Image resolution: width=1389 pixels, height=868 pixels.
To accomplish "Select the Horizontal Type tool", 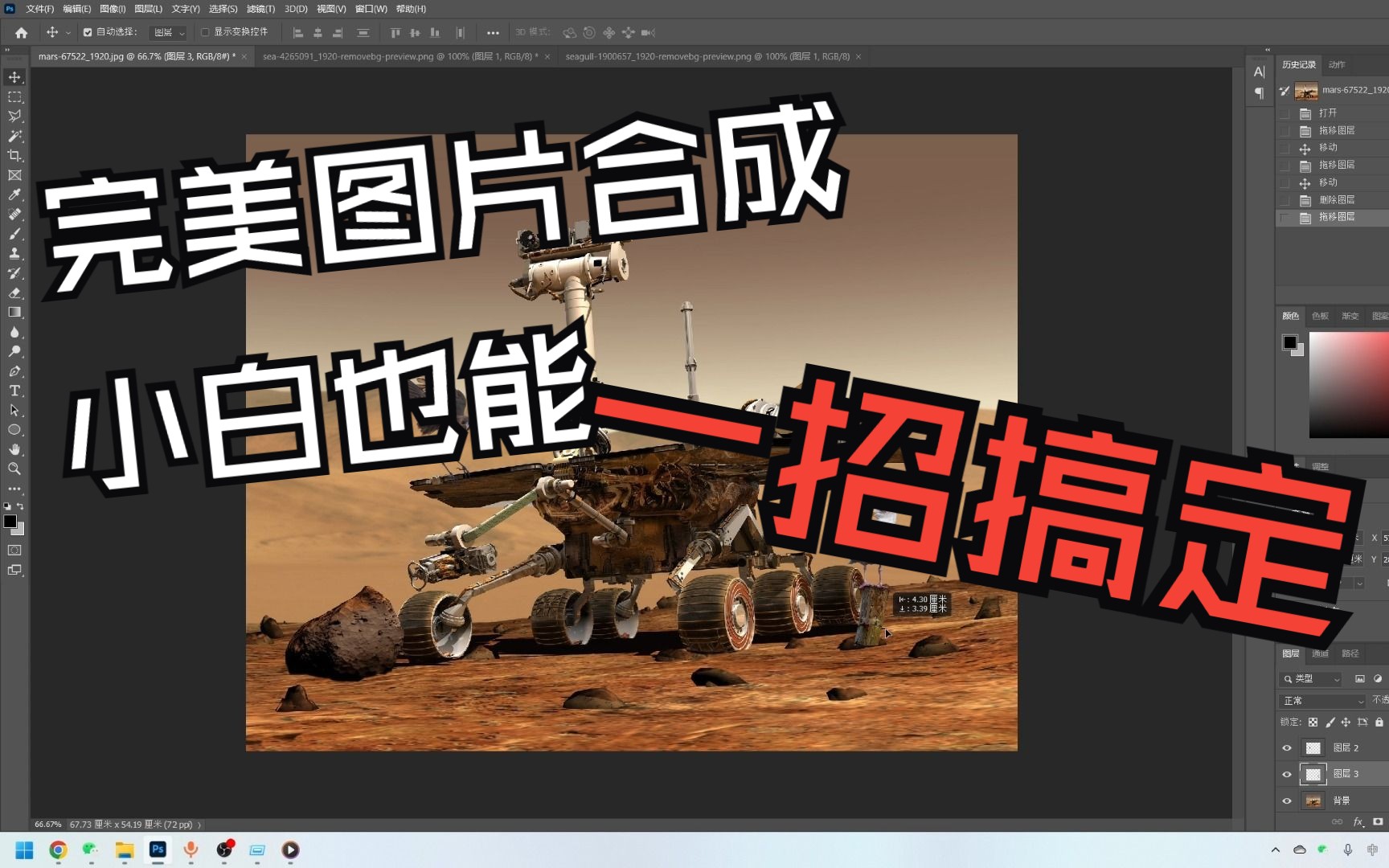I will click(x=14, y=391).
